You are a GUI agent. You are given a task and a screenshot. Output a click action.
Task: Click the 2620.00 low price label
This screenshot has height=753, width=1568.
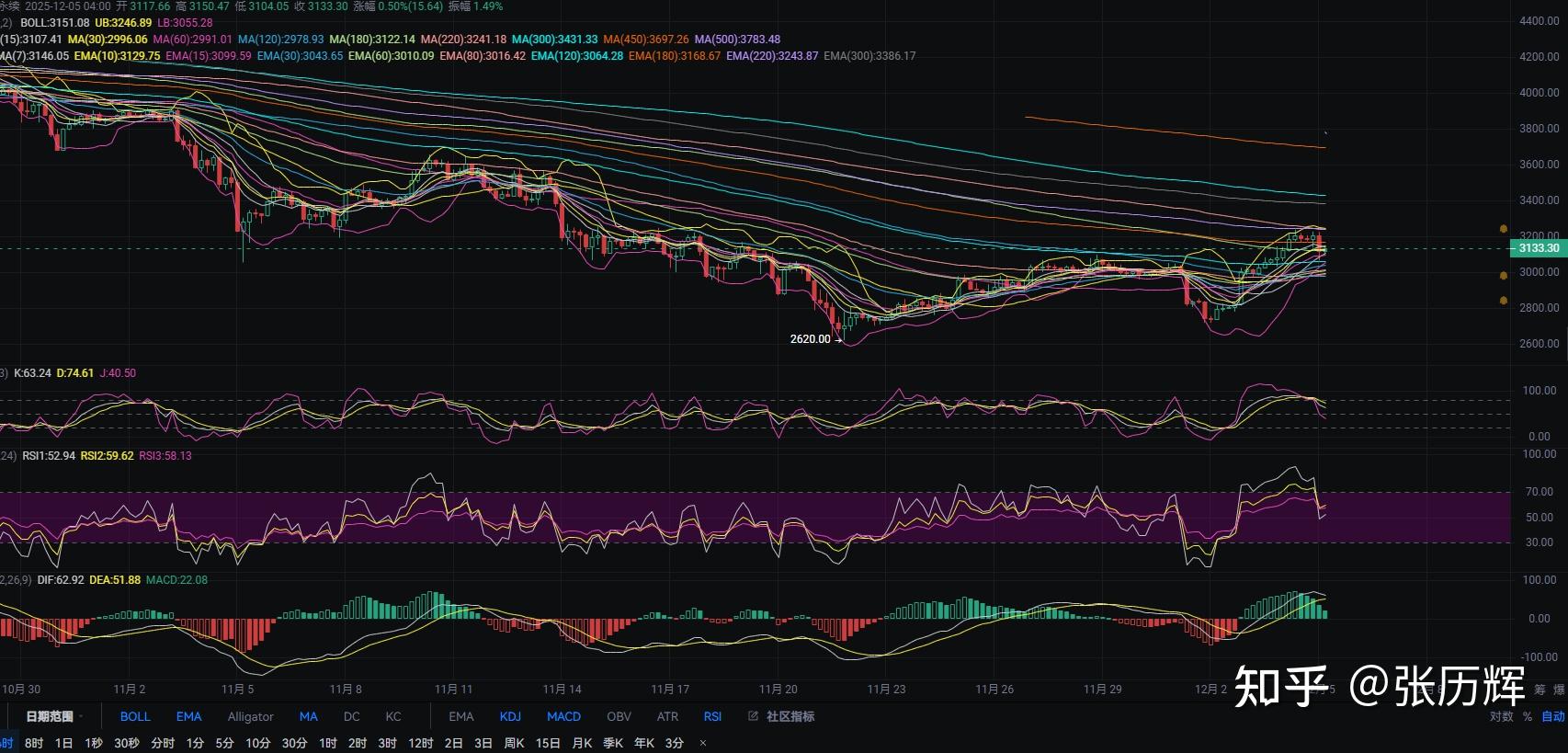pyautogui.click(x=810, y=339)
